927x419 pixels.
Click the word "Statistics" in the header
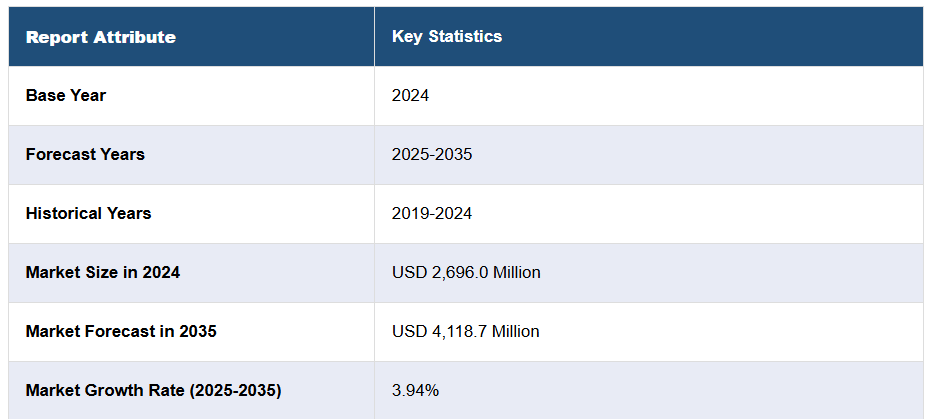[x=465, y=37]
